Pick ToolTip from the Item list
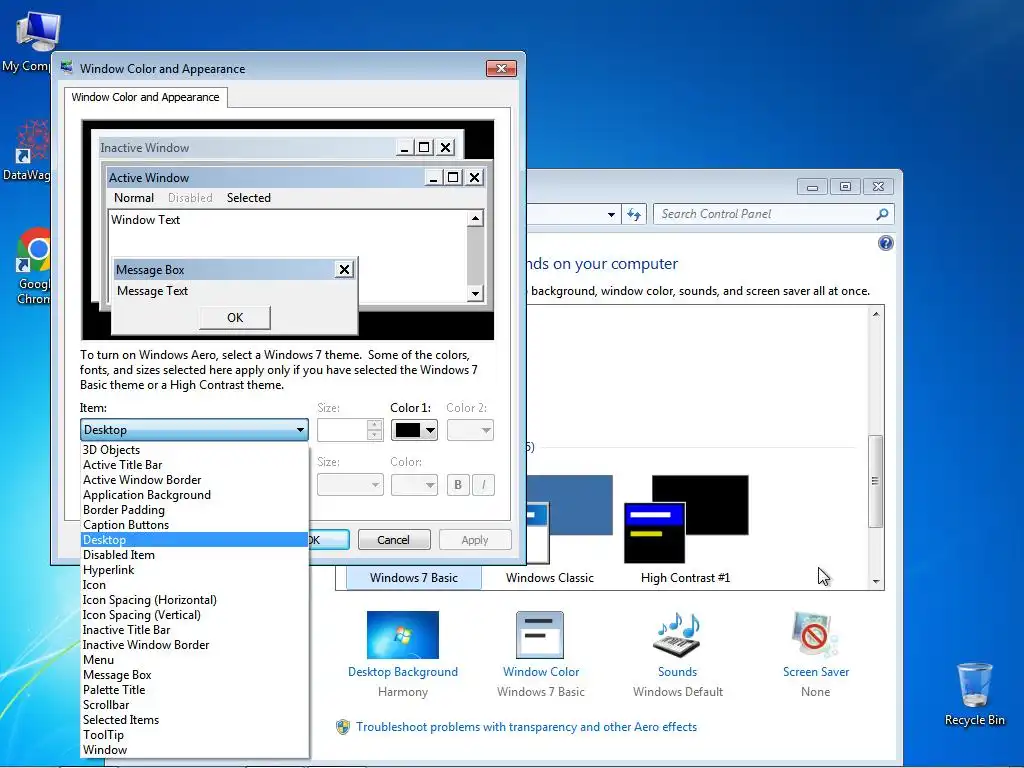 tap(194, 735)
